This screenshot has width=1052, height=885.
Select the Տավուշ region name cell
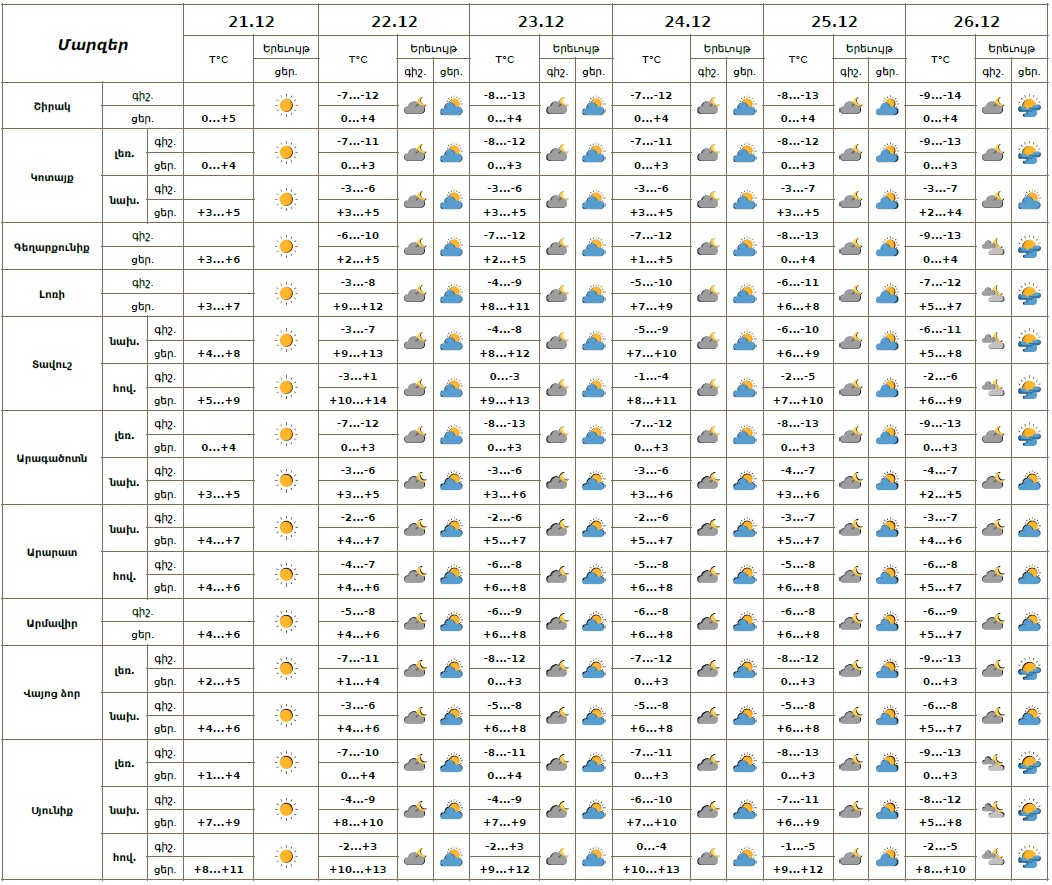[52, 364]
